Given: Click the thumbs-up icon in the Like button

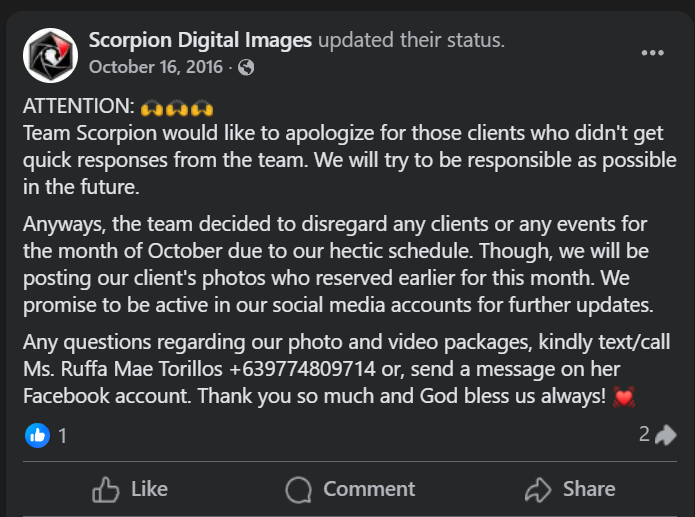Looking at the screenshot, I should 106,489.
